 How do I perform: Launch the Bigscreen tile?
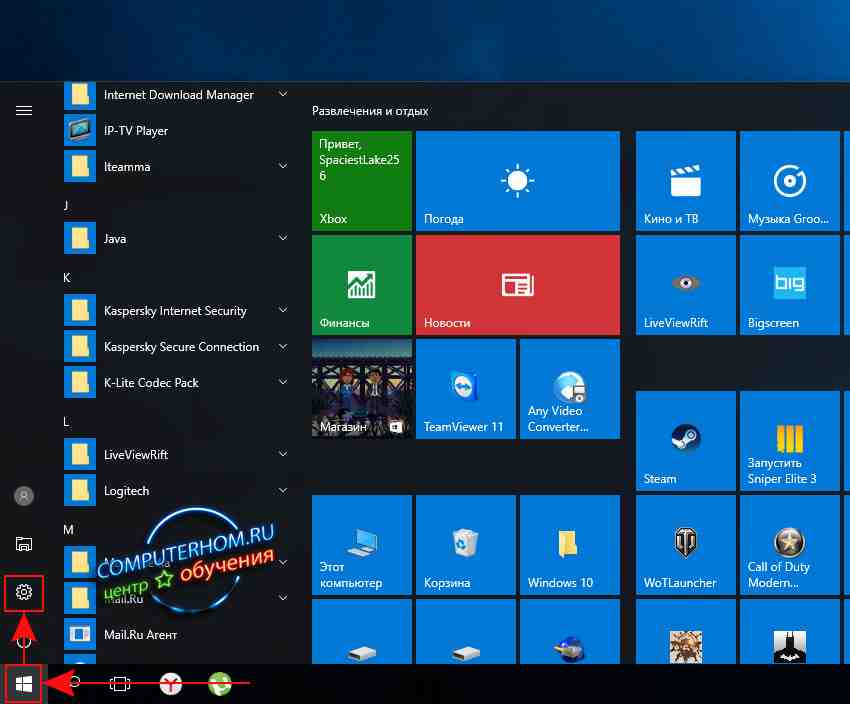click(790, 285)
